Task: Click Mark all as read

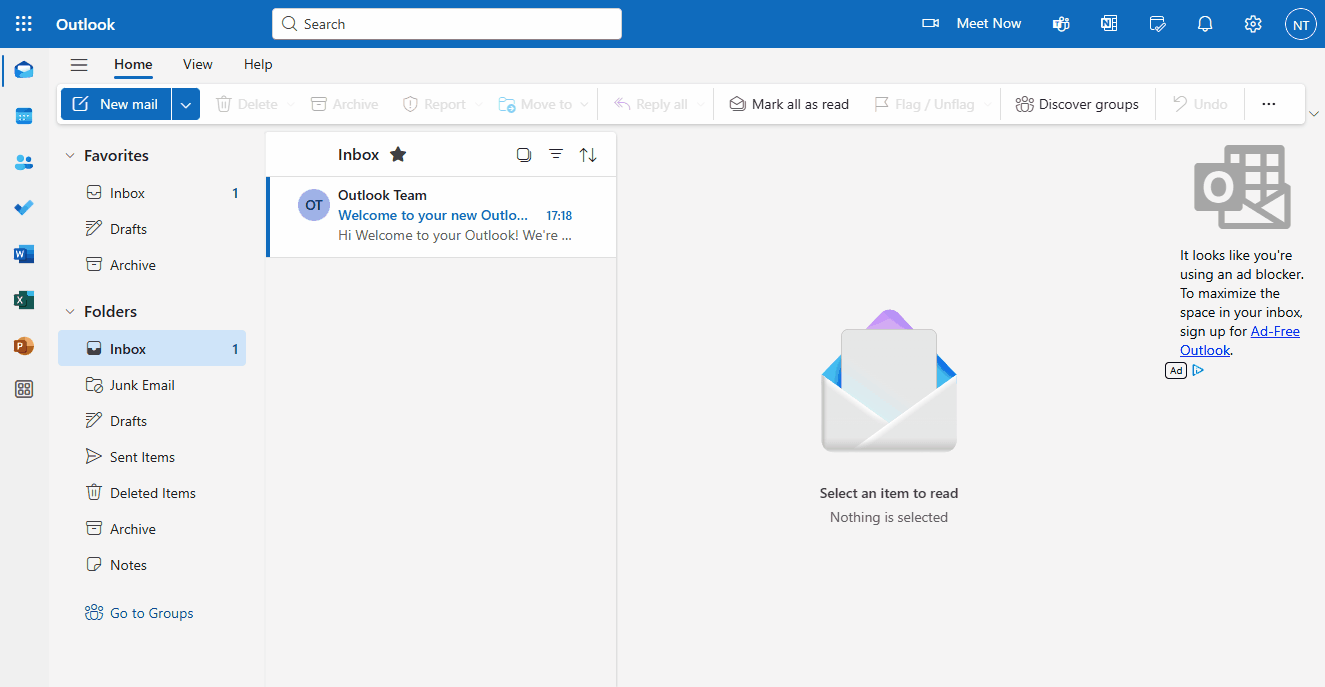Action: coord(789,104)
